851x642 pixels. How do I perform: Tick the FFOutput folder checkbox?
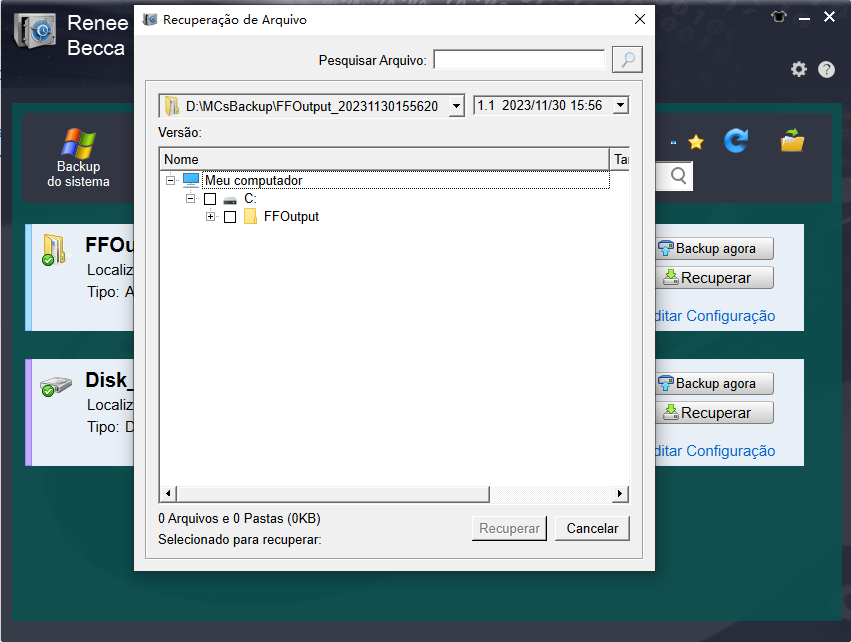coord(230,217)
